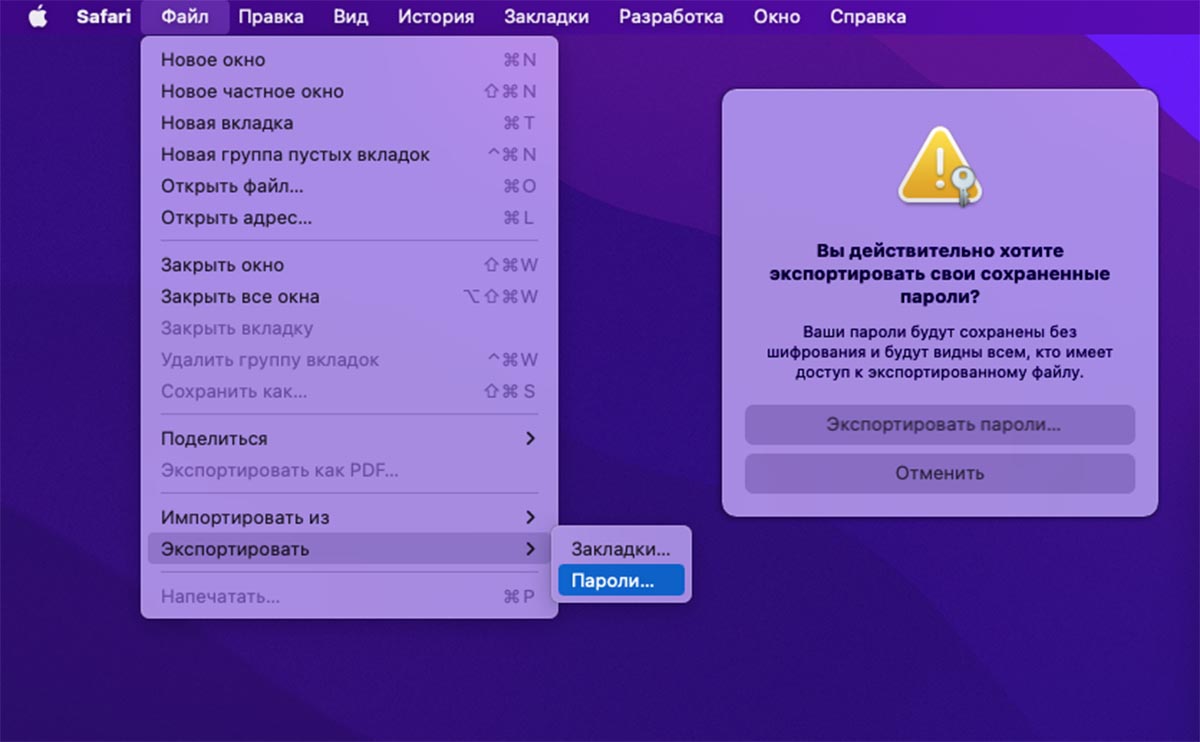Screen dimensions: 1200x742
Task: Open the Окно menu
Action: [x=777, y=17]
